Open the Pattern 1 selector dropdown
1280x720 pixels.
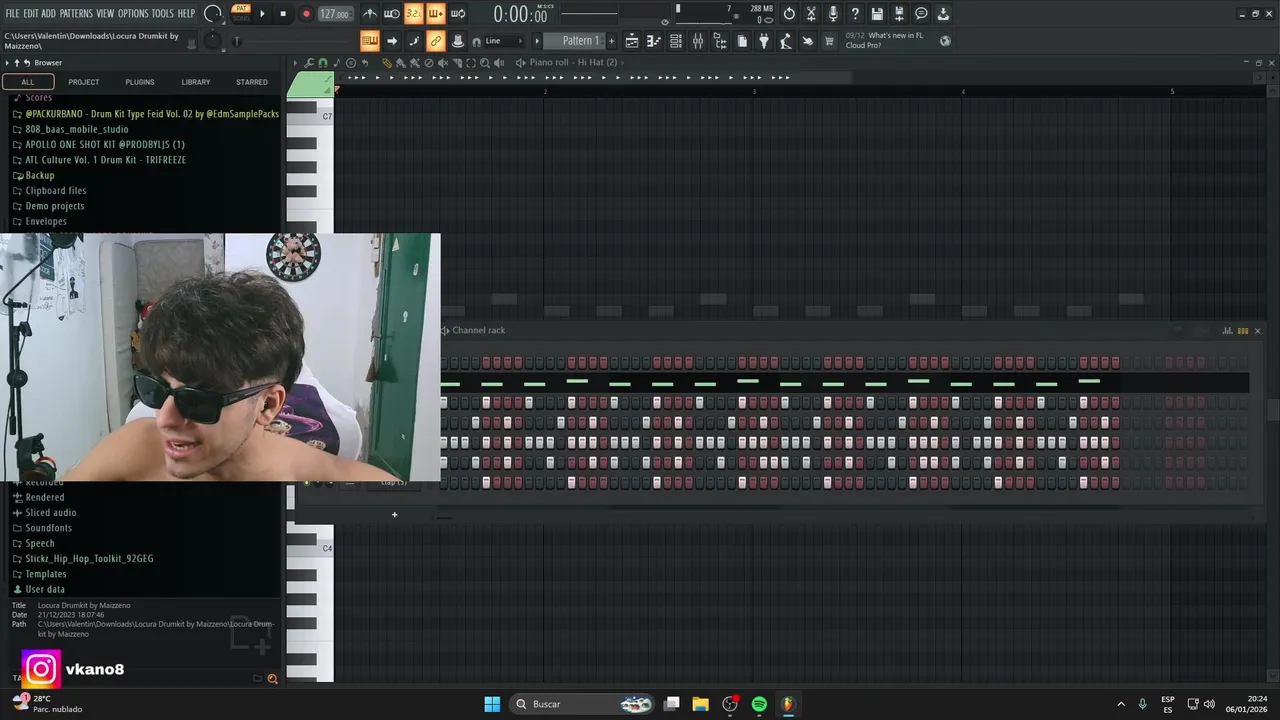click(x=575, y=41)
